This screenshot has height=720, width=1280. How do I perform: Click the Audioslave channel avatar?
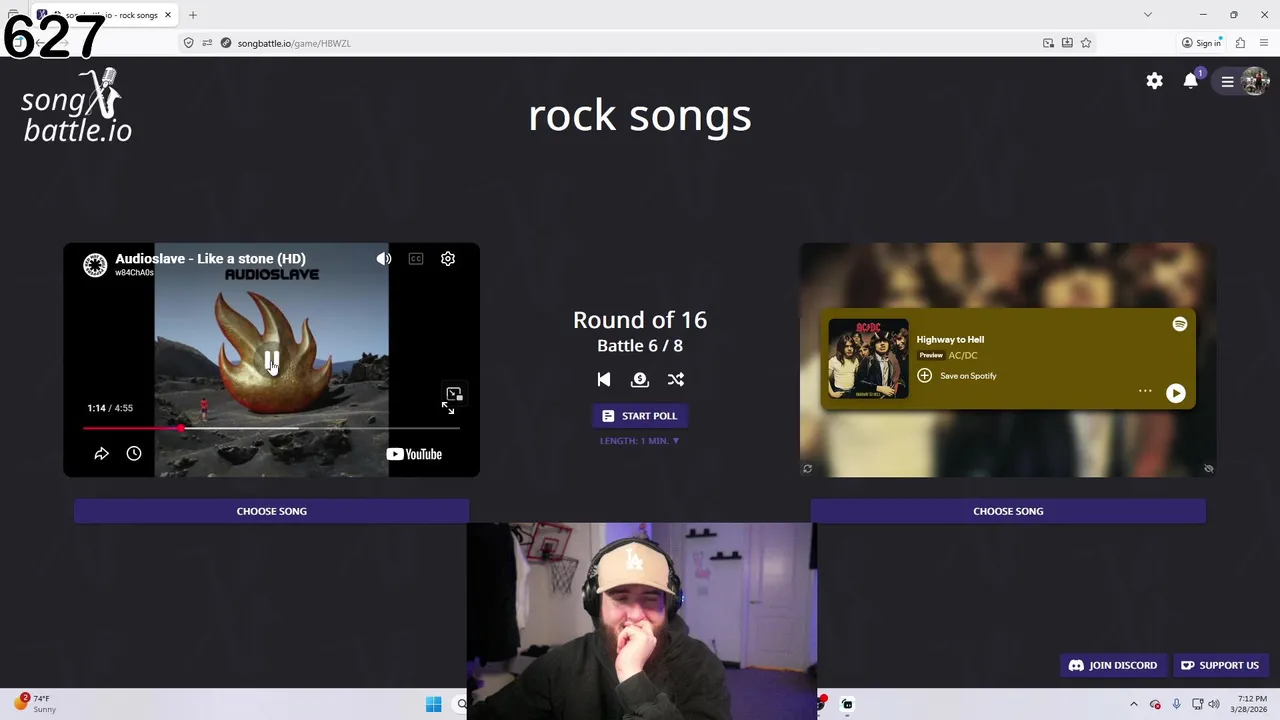coord(95,265)
